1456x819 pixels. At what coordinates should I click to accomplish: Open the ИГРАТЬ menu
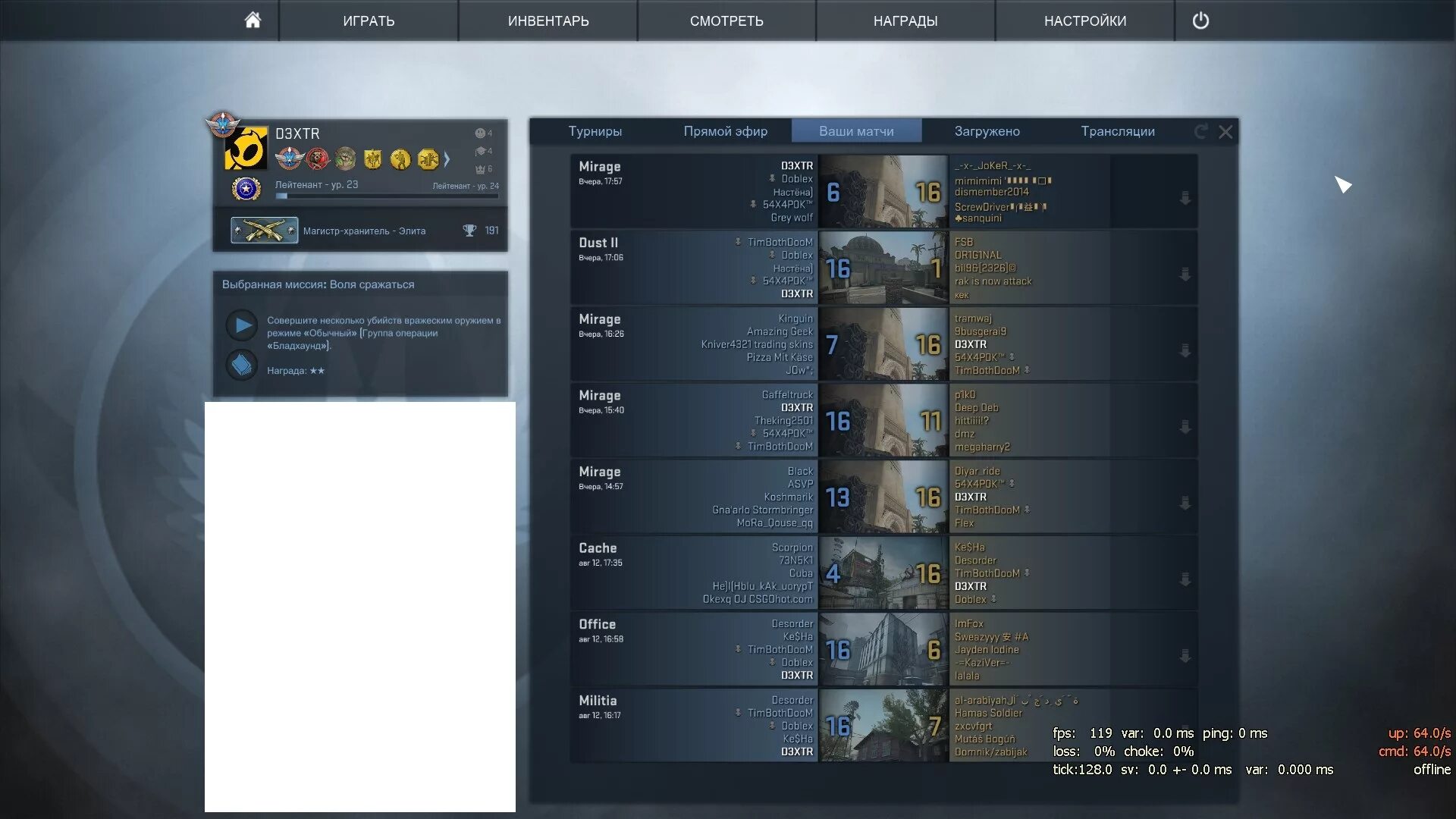(x=369, y=20)
